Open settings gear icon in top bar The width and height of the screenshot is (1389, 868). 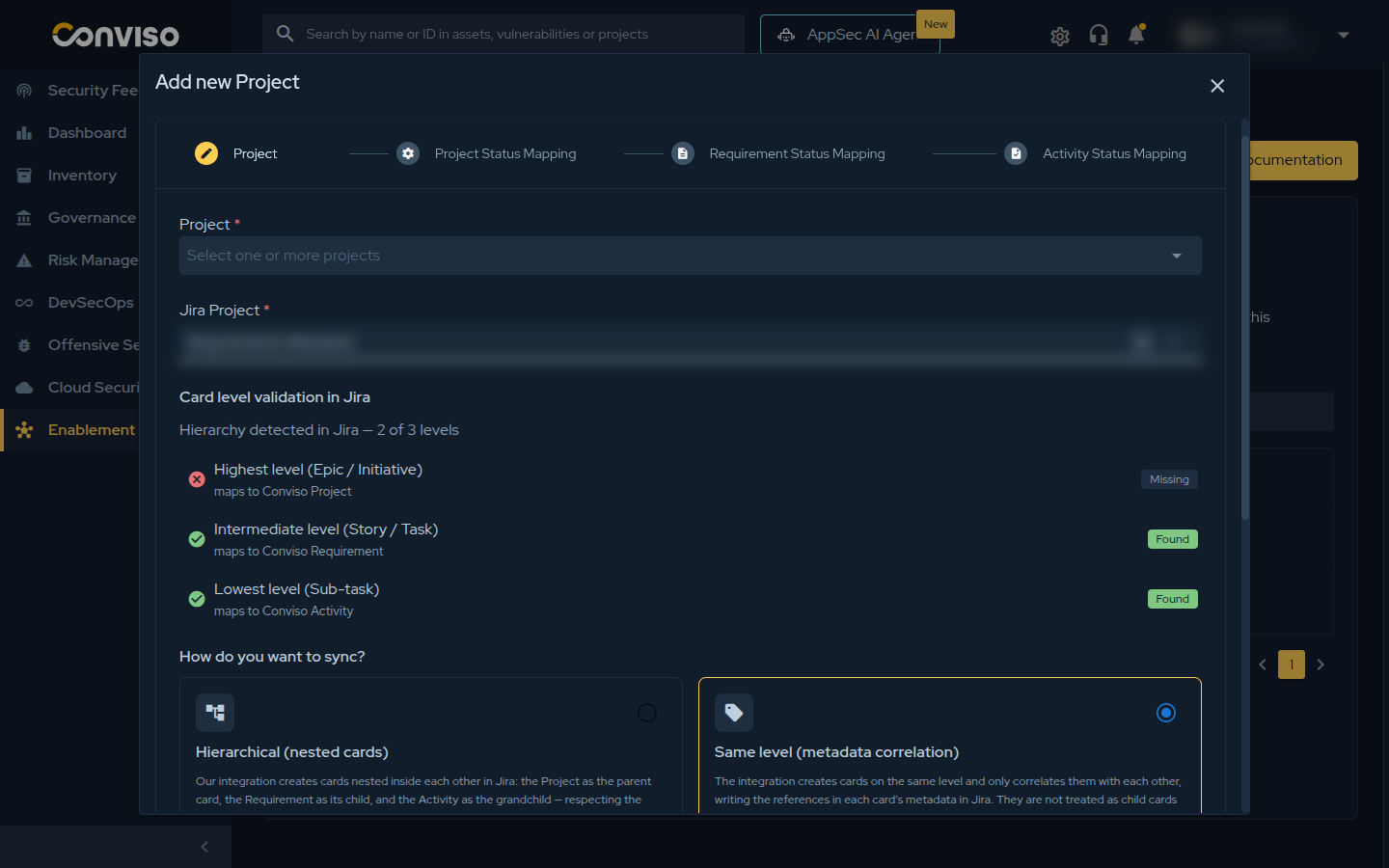[1060, 36]
